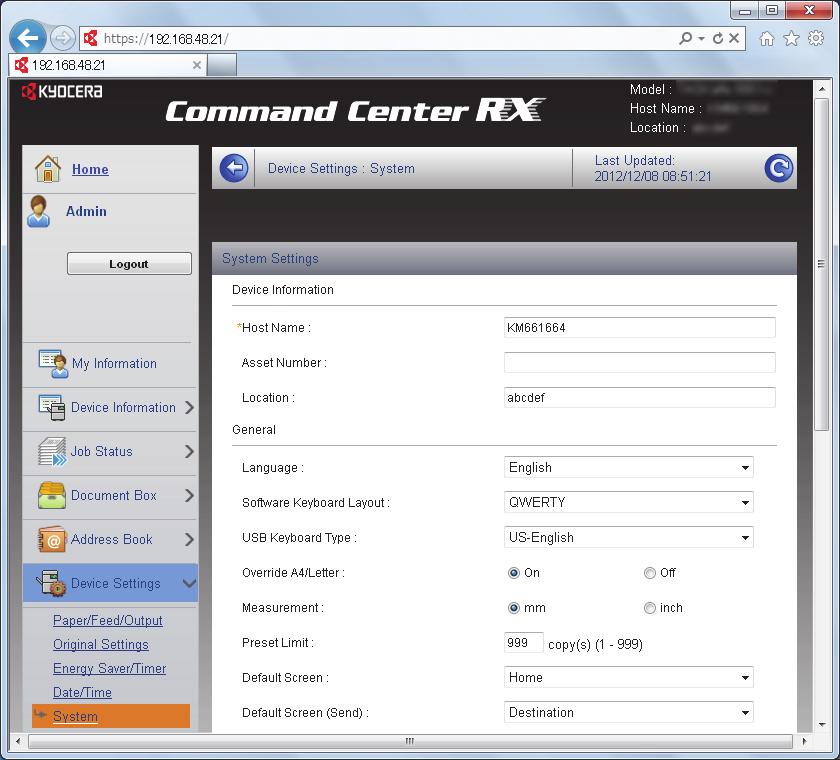The width and height of the screenshot is (840, 760).
Task: Click the blue page refresh icon
Action: coord(778,168)
